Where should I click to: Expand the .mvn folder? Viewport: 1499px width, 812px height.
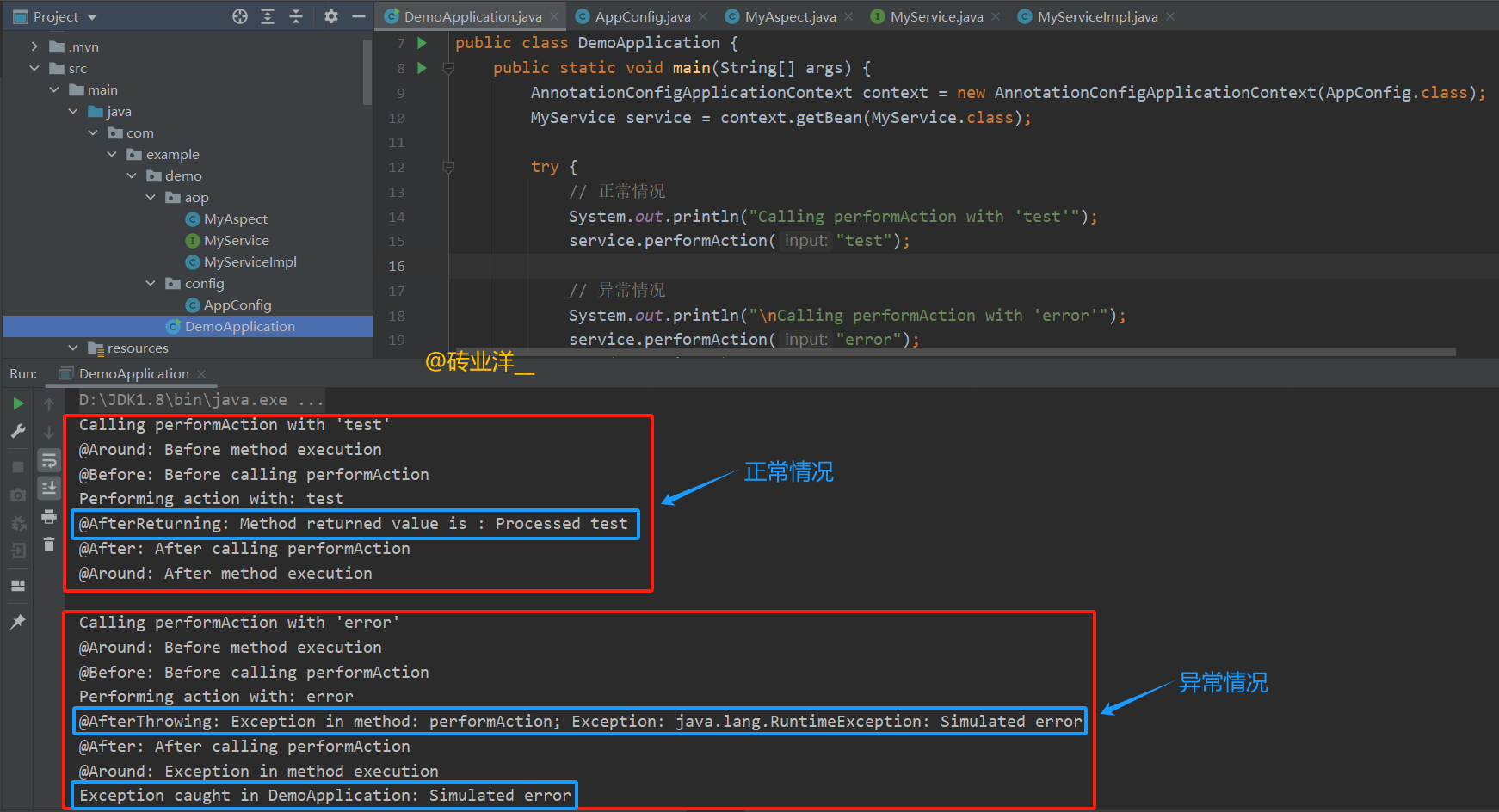point(34,46)
